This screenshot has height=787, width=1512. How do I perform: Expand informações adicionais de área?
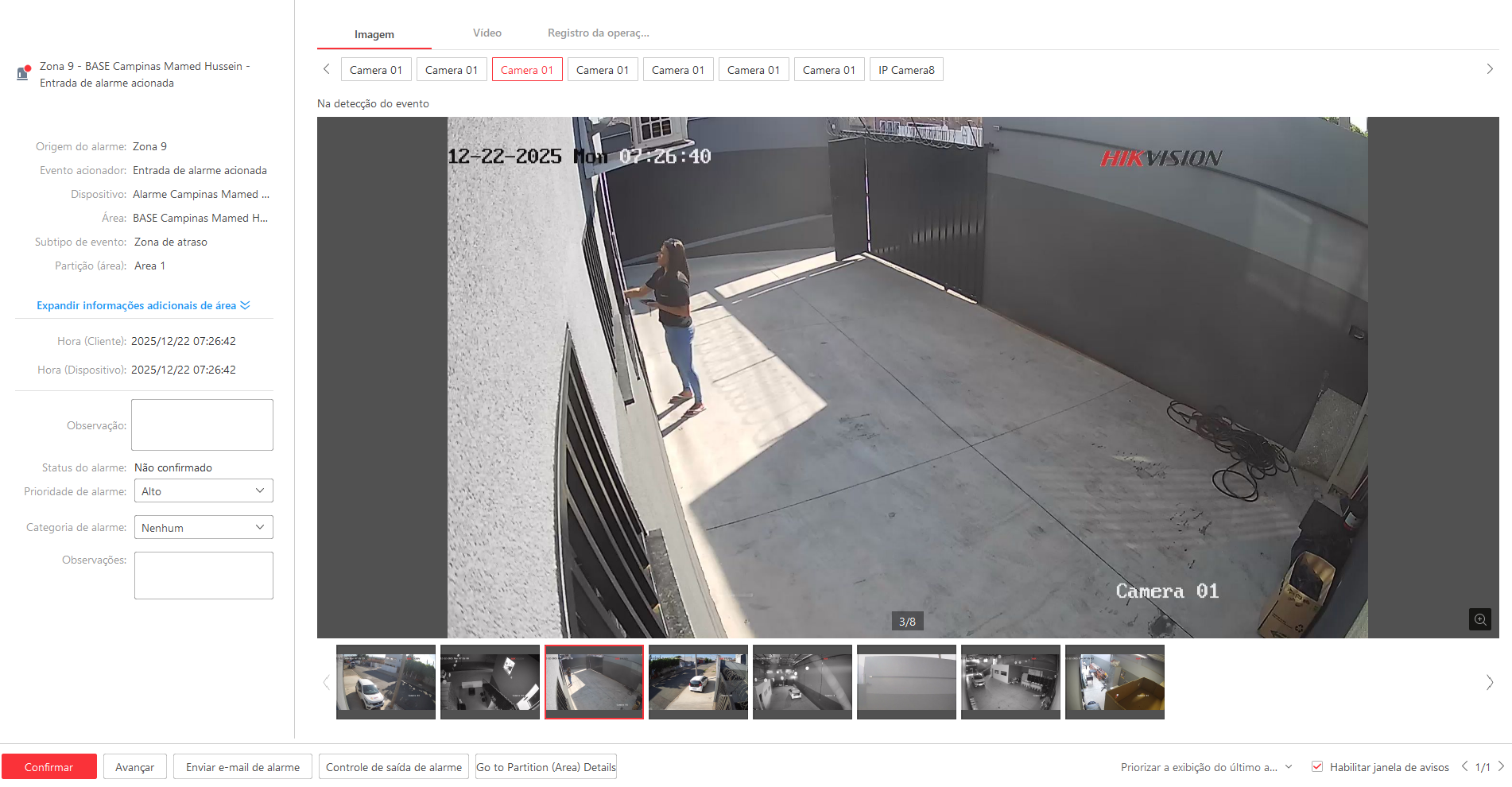tap(143, 306)
